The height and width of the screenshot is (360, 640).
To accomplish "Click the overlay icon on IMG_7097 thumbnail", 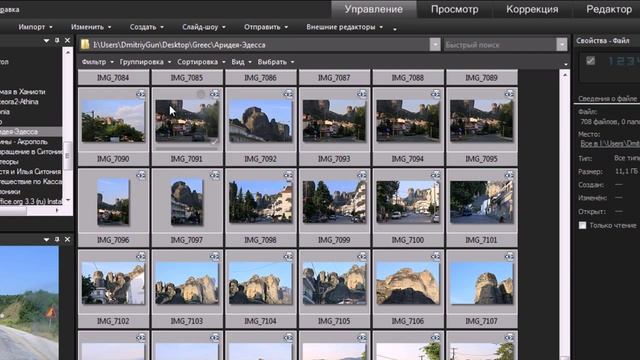I will tap(215, 176).
